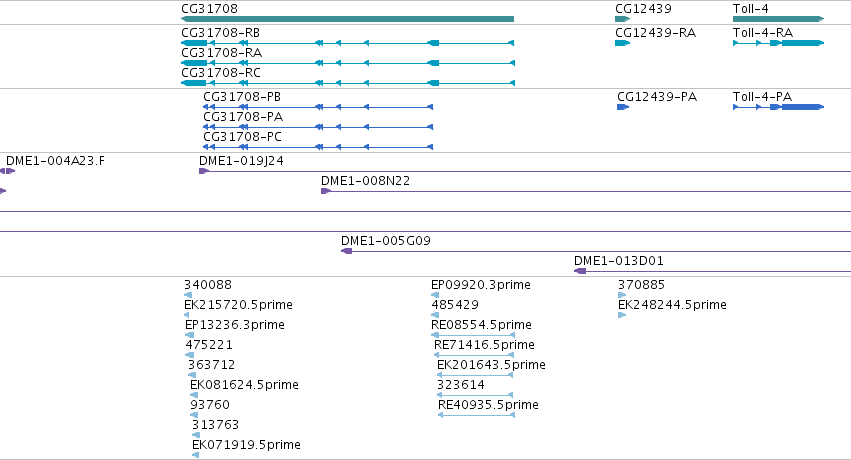This screenshot has width=851, height=460.
Task: Click the Toll-4-RA transcript glyph
Action: click(778, 43)
